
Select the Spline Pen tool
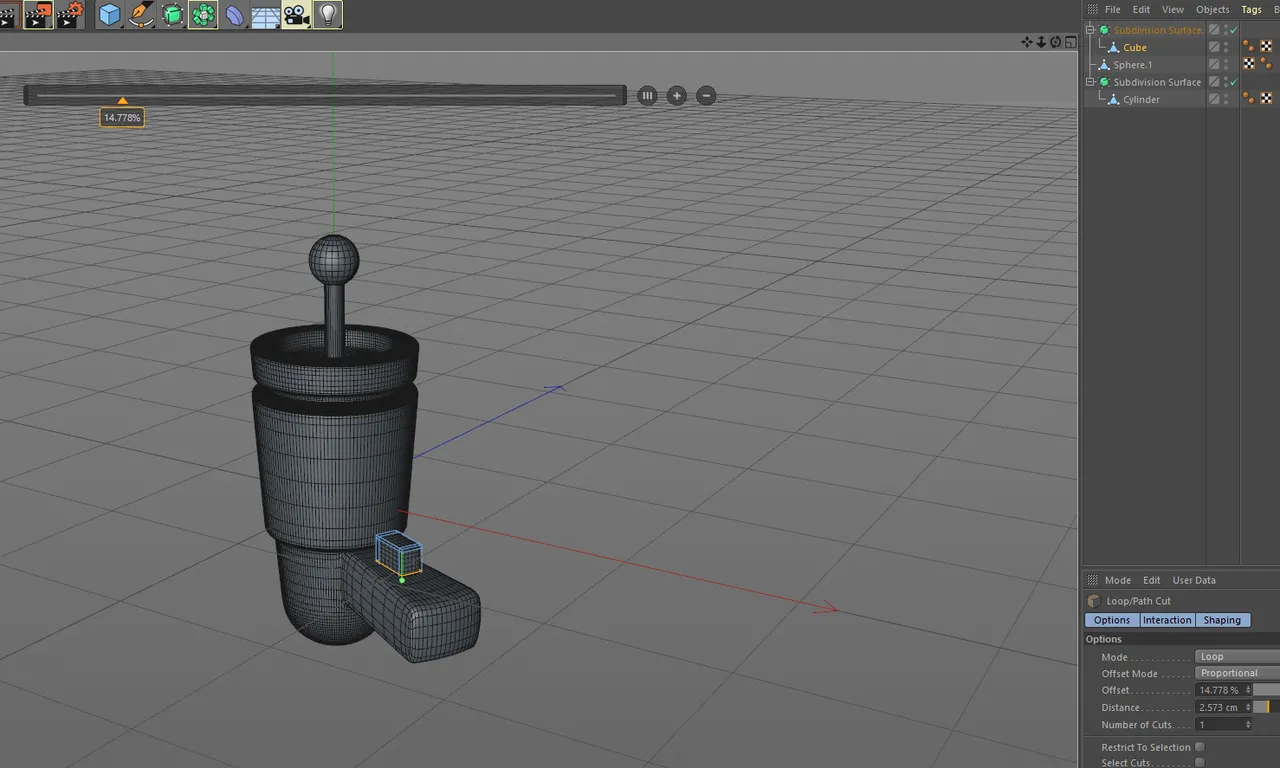tap(141, 14)
